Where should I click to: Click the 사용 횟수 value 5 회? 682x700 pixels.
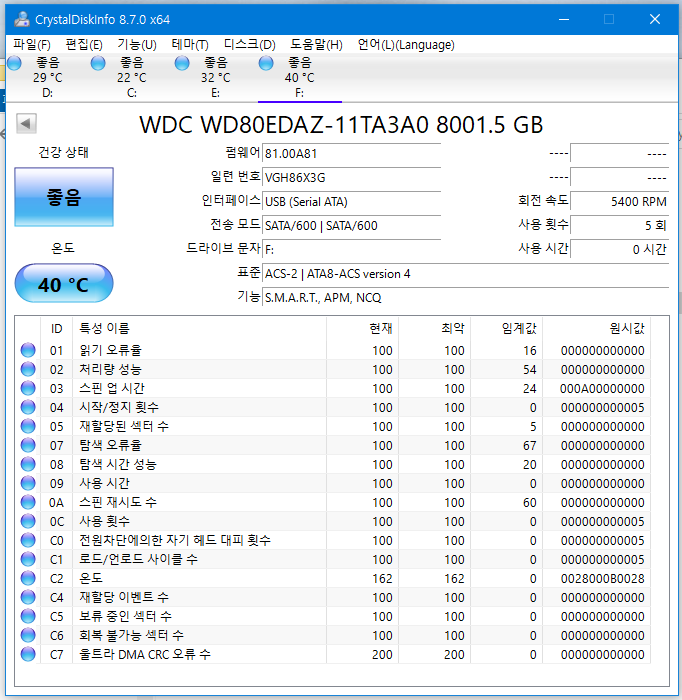point(620,225)
